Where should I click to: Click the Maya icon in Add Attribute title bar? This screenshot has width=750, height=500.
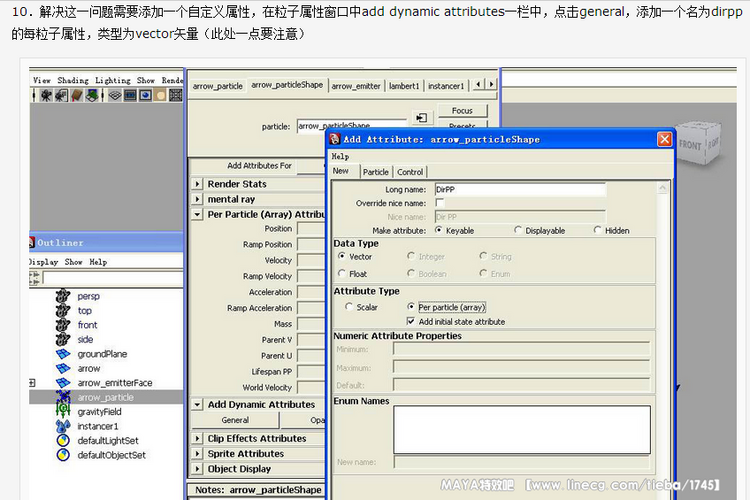pos(335,139)
